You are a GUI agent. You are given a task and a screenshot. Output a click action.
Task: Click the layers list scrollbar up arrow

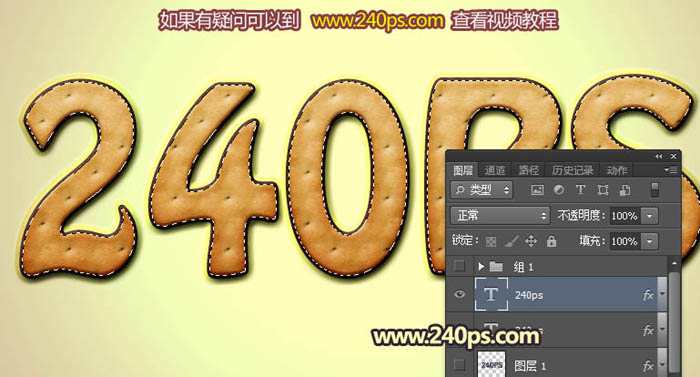point(674,264)
